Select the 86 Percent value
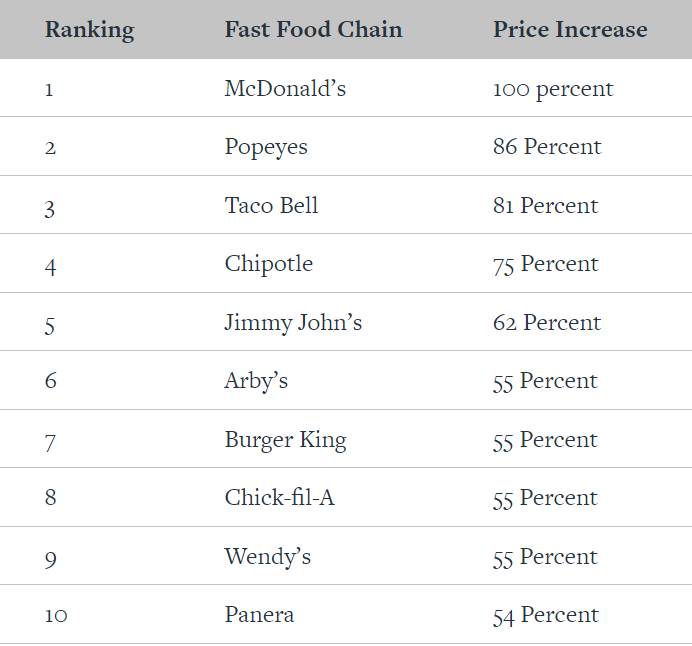Viewport: 692px width, 646px height. point(547,147)
